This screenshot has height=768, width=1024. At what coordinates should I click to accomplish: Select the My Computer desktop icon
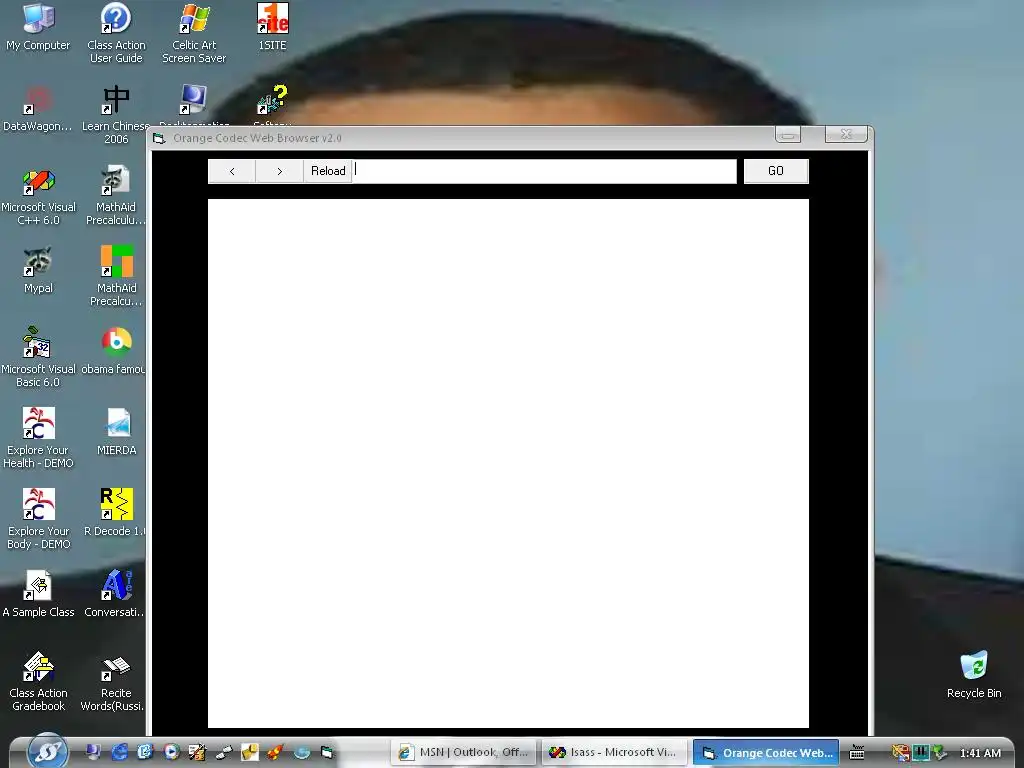(38, 27)
